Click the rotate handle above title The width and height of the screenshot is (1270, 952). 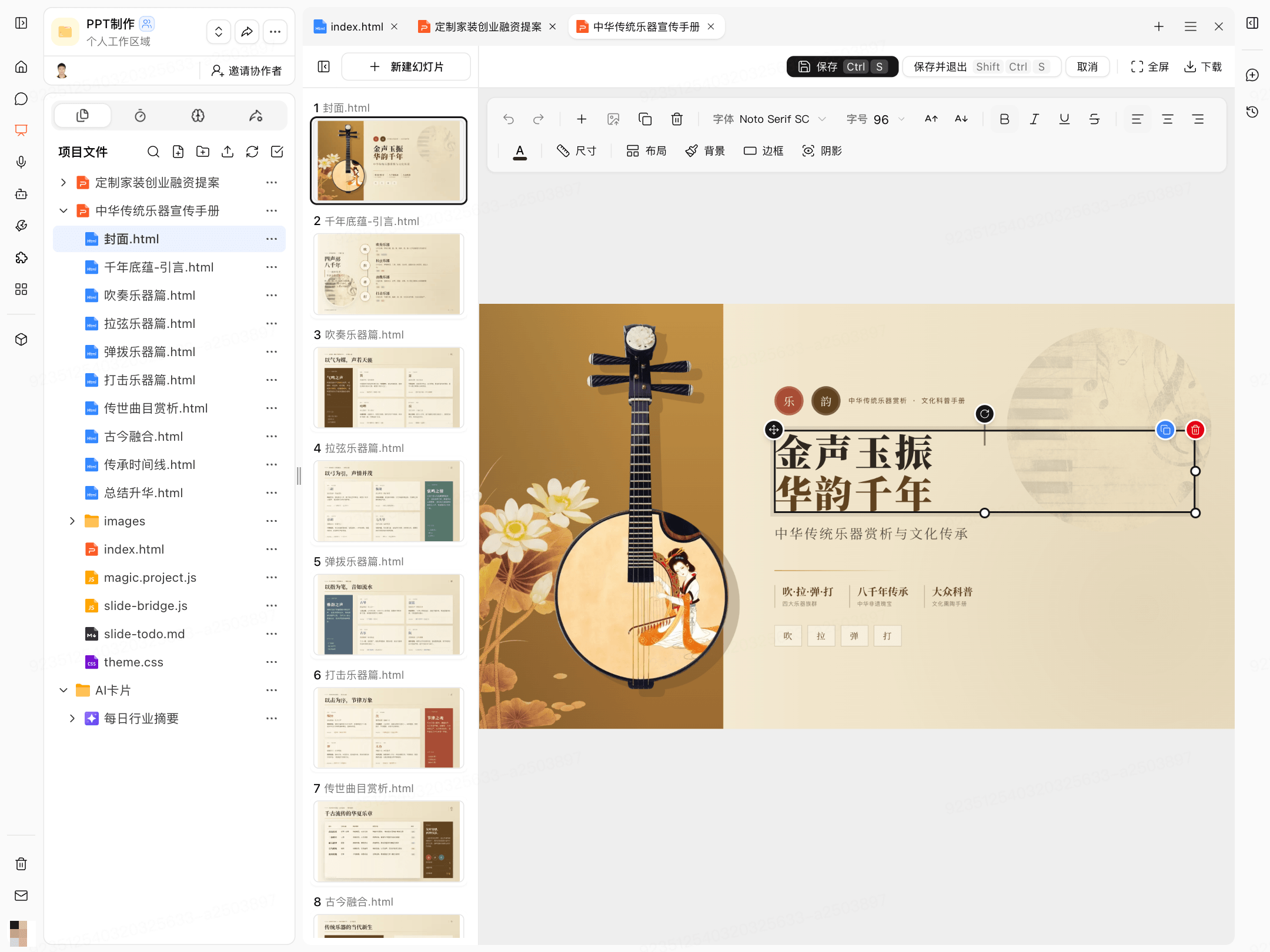tap(985, 414)
